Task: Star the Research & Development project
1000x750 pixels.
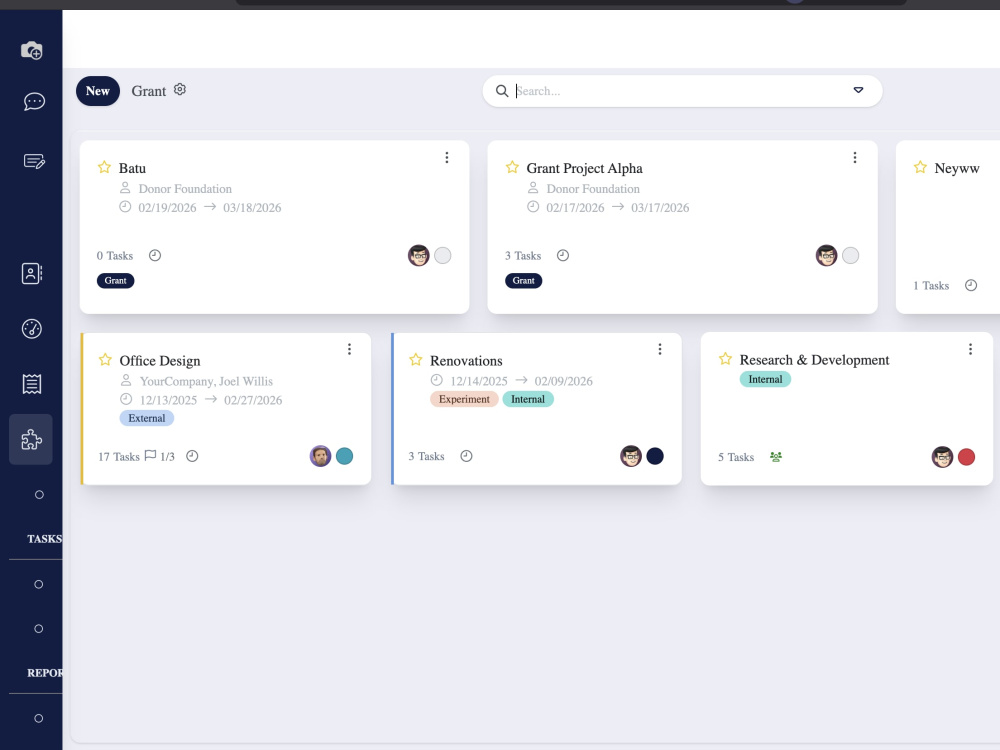Action: [x=725, y=358]
